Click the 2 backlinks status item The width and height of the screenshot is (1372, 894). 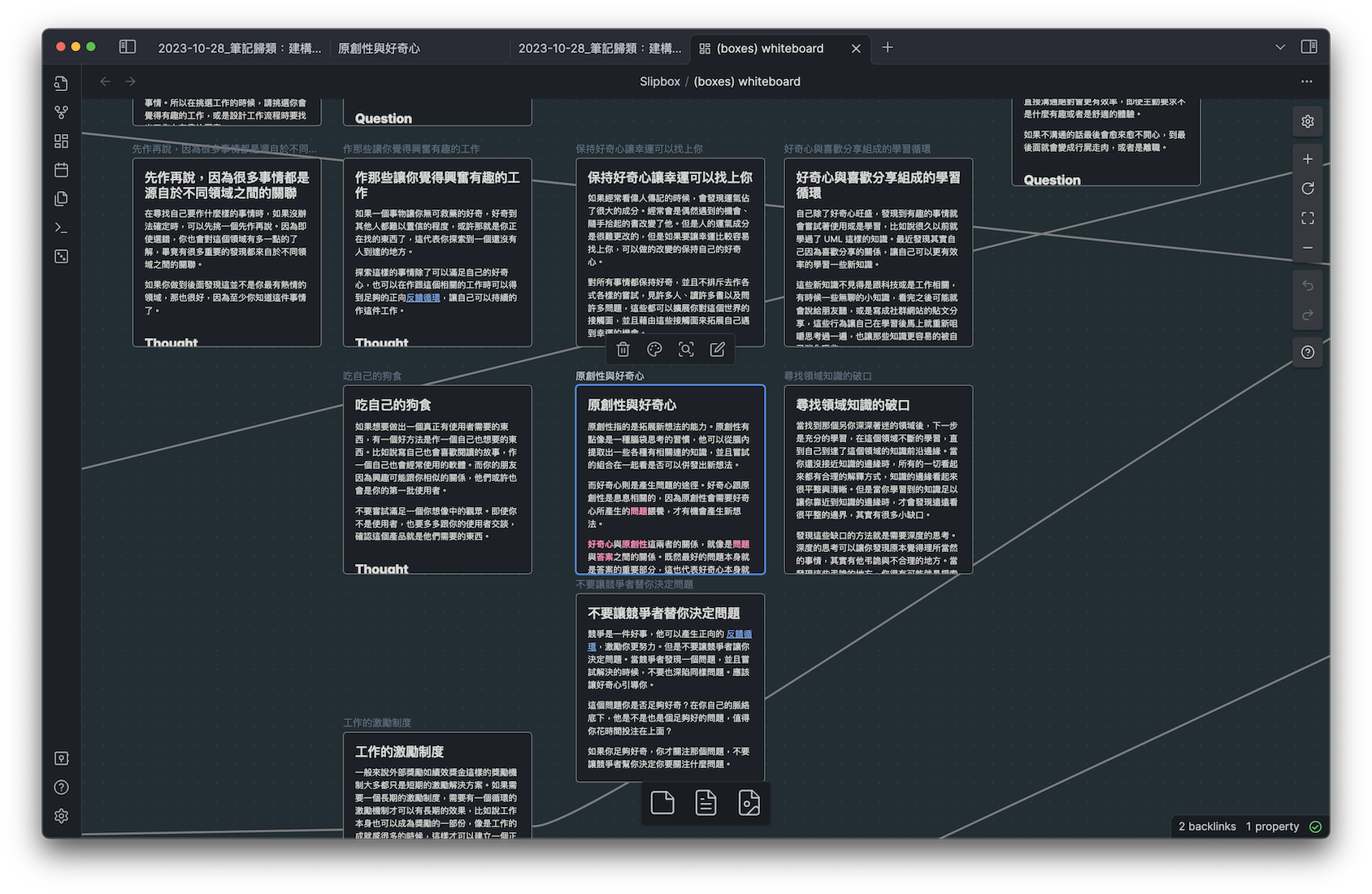tap(1207, 827)
